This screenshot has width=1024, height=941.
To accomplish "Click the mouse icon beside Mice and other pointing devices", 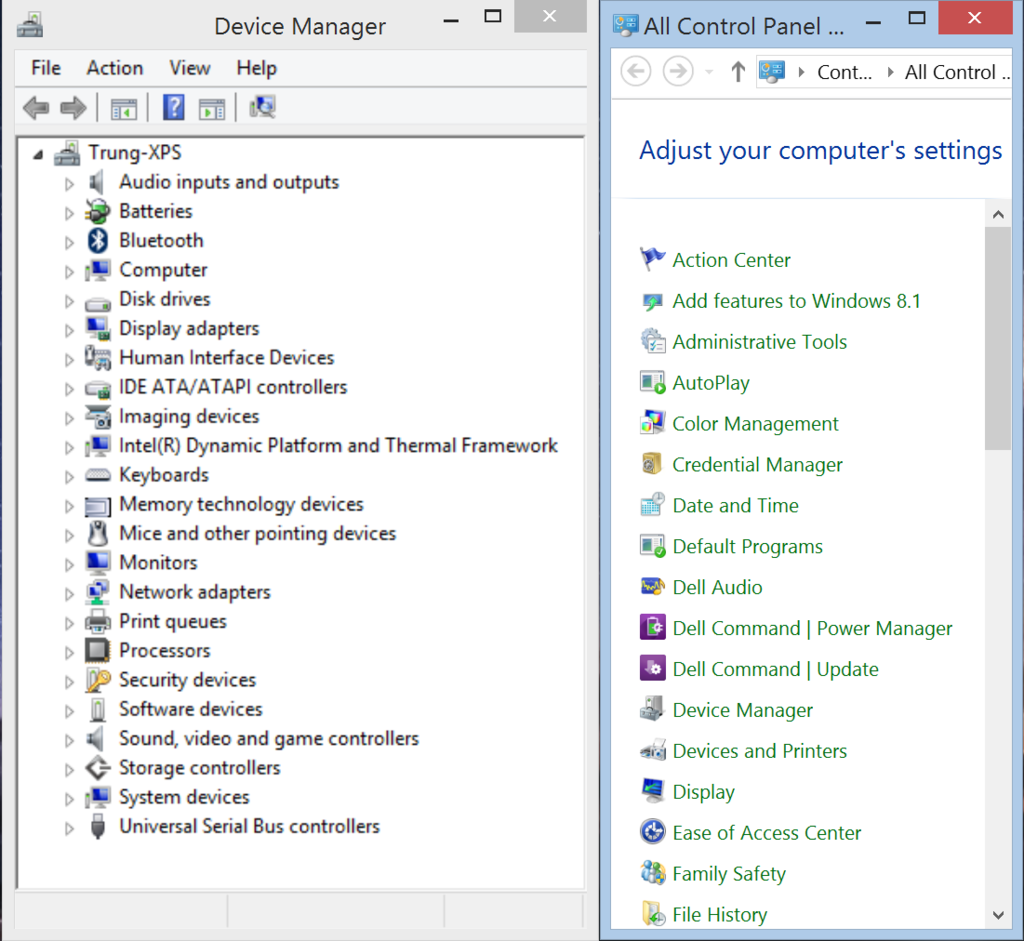I will 98,534.
